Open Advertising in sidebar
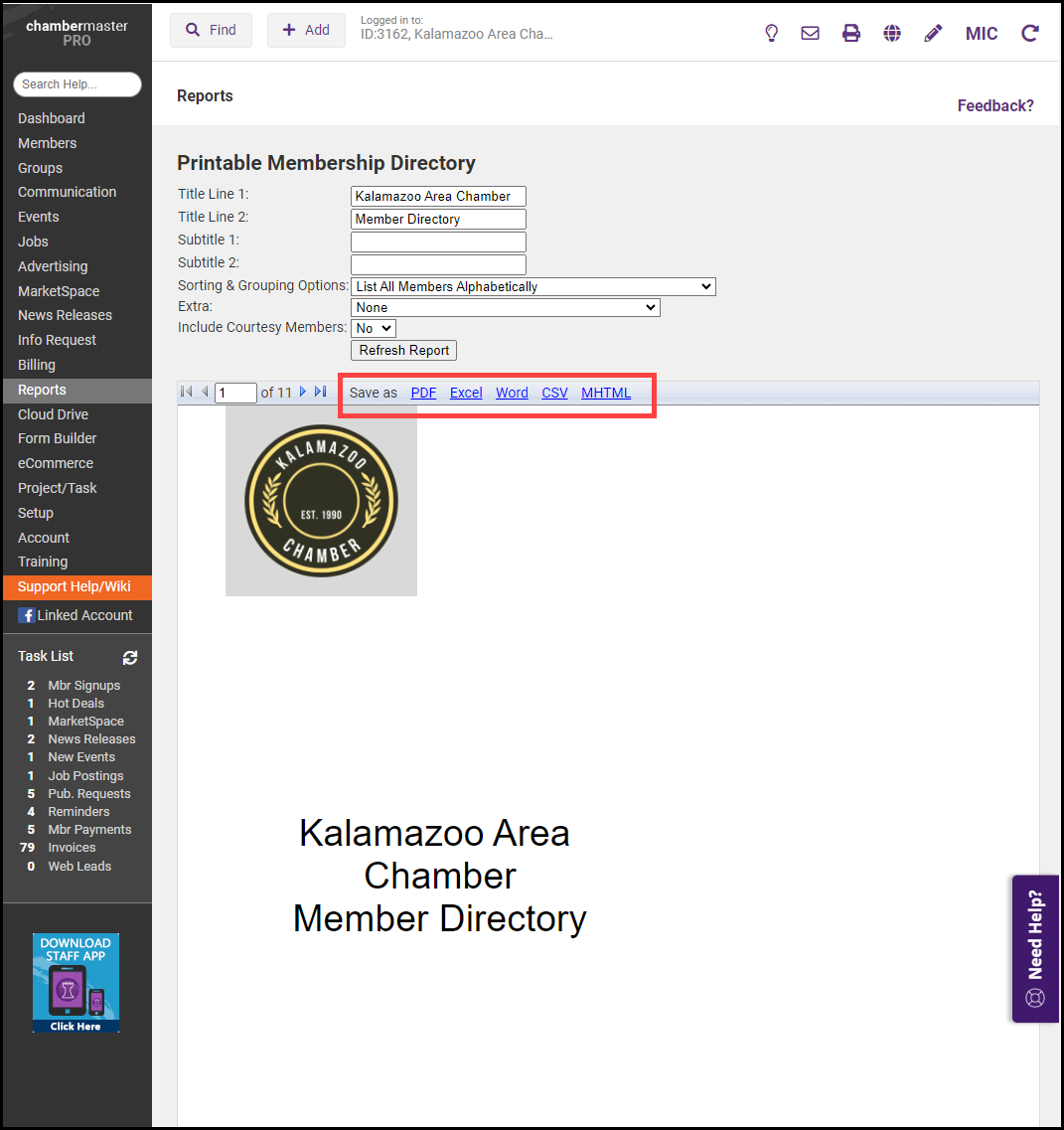 [53, 266]
